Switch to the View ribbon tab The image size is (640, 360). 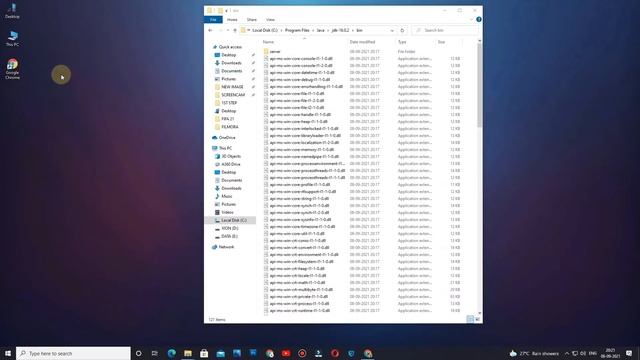(270, 20)
